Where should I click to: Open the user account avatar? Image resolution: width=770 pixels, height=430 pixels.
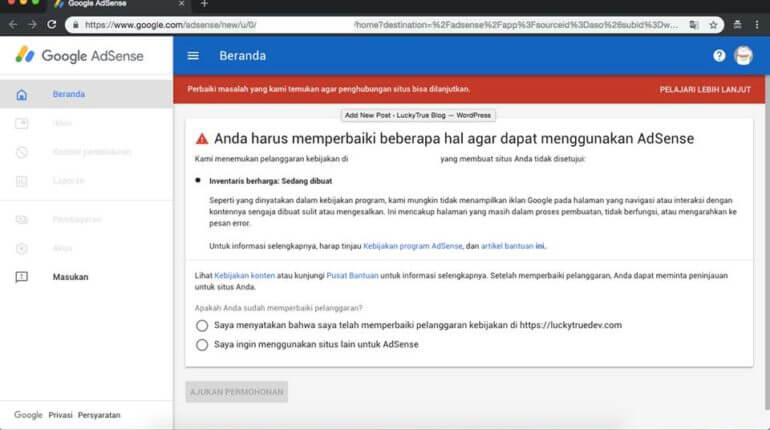click(744, 56)
